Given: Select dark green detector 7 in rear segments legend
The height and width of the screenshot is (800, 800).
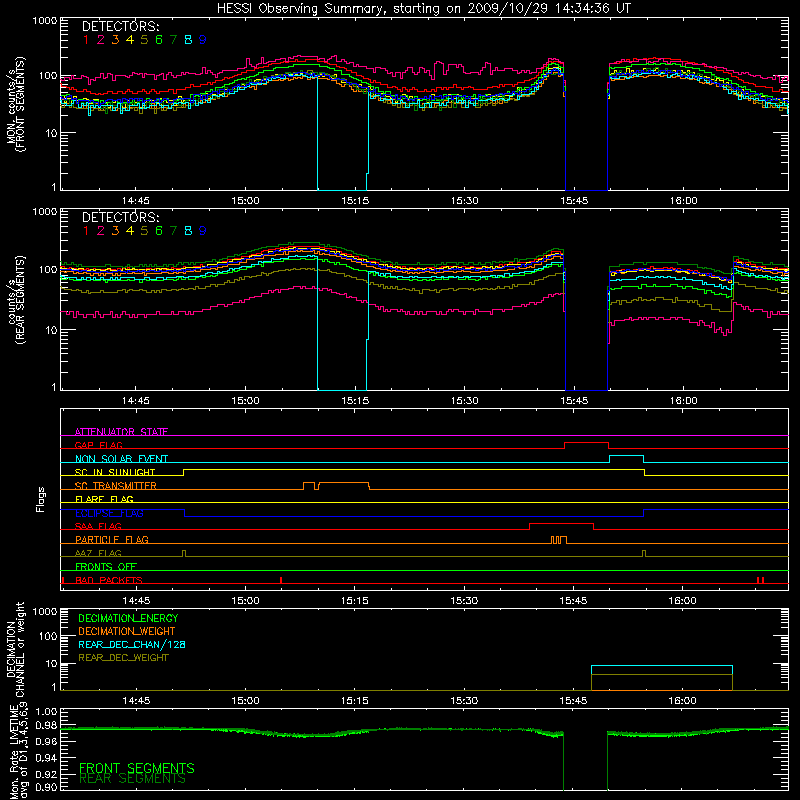Looking at the screenshot, I should [x=173, y=231].
